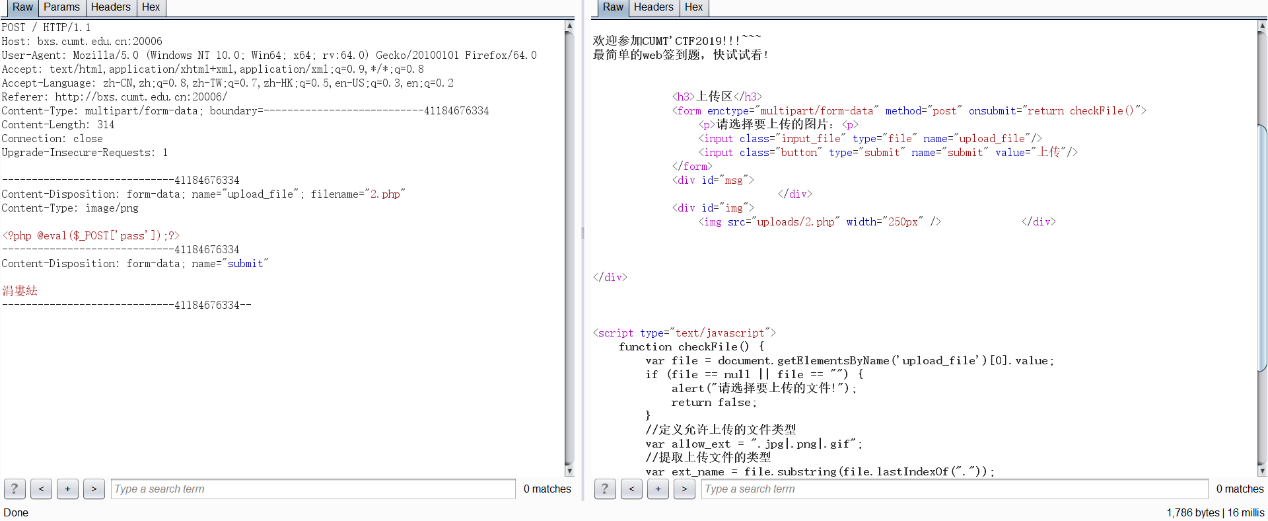Open the request pane Raw tab

click(22, 7)
